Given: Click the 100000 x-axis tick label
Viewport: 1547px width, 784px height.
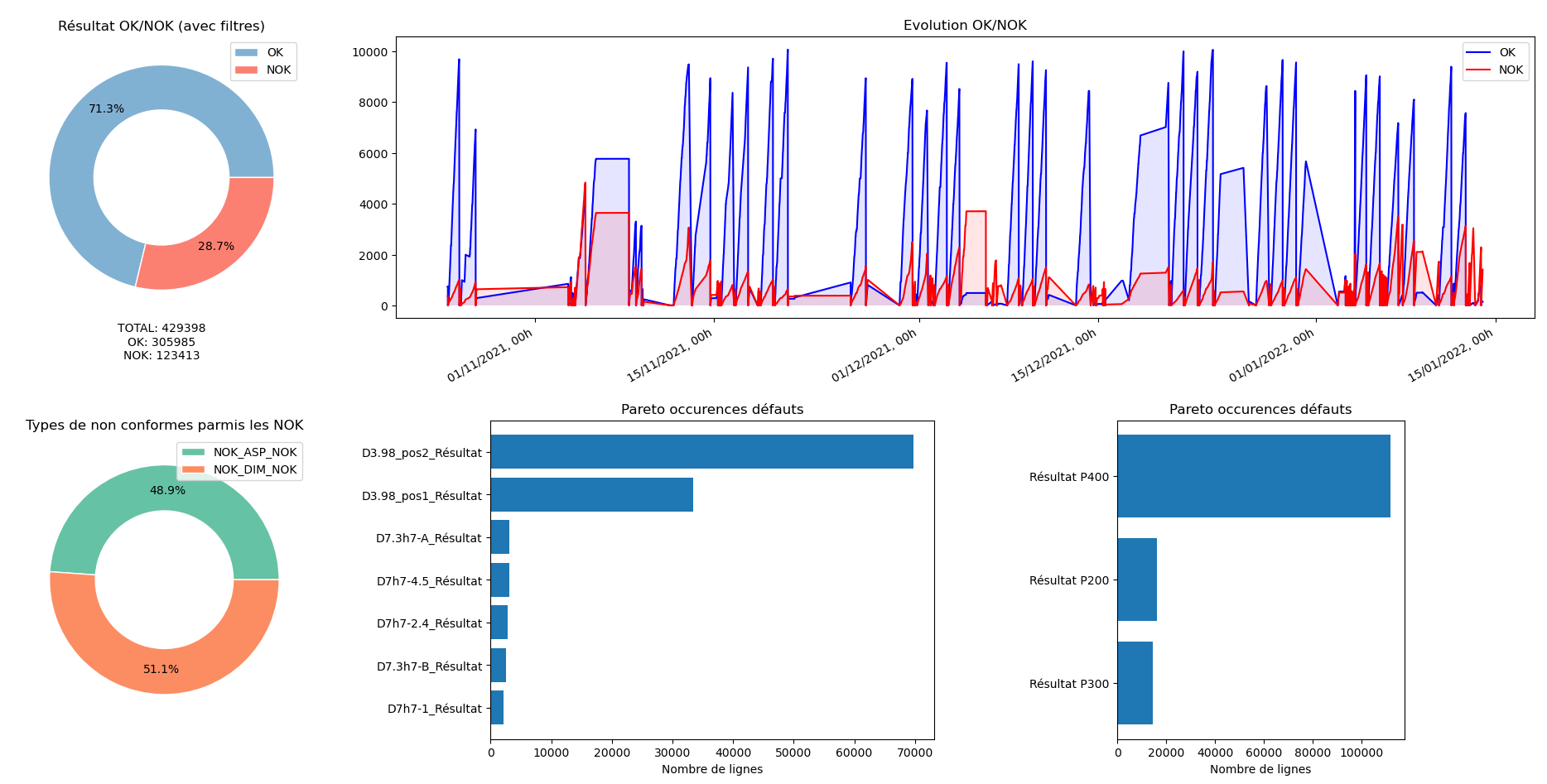Looking at the screenshot, I should pos(1361,753).
